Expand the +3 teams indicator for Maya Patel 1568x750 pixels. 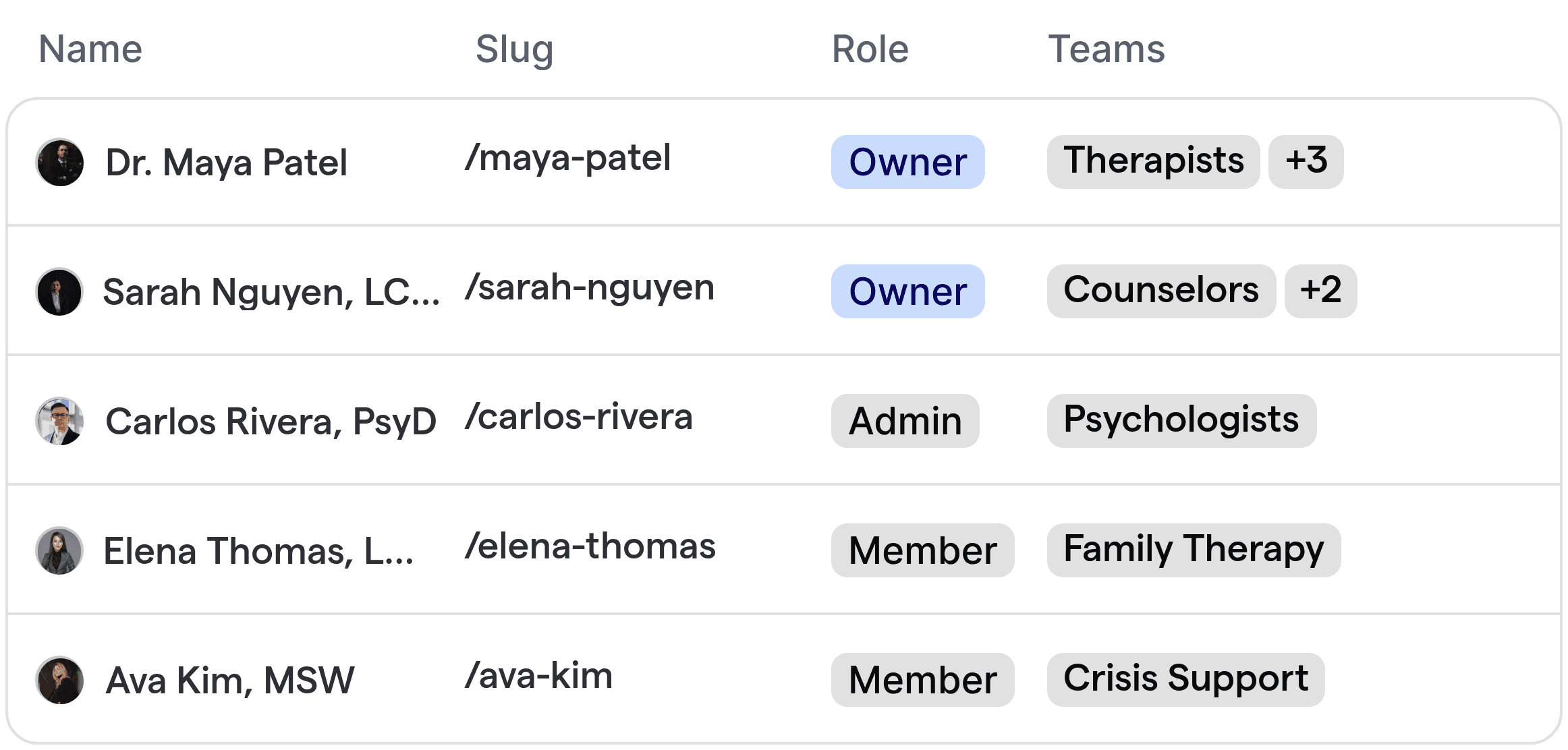[x=1306, y=162]
